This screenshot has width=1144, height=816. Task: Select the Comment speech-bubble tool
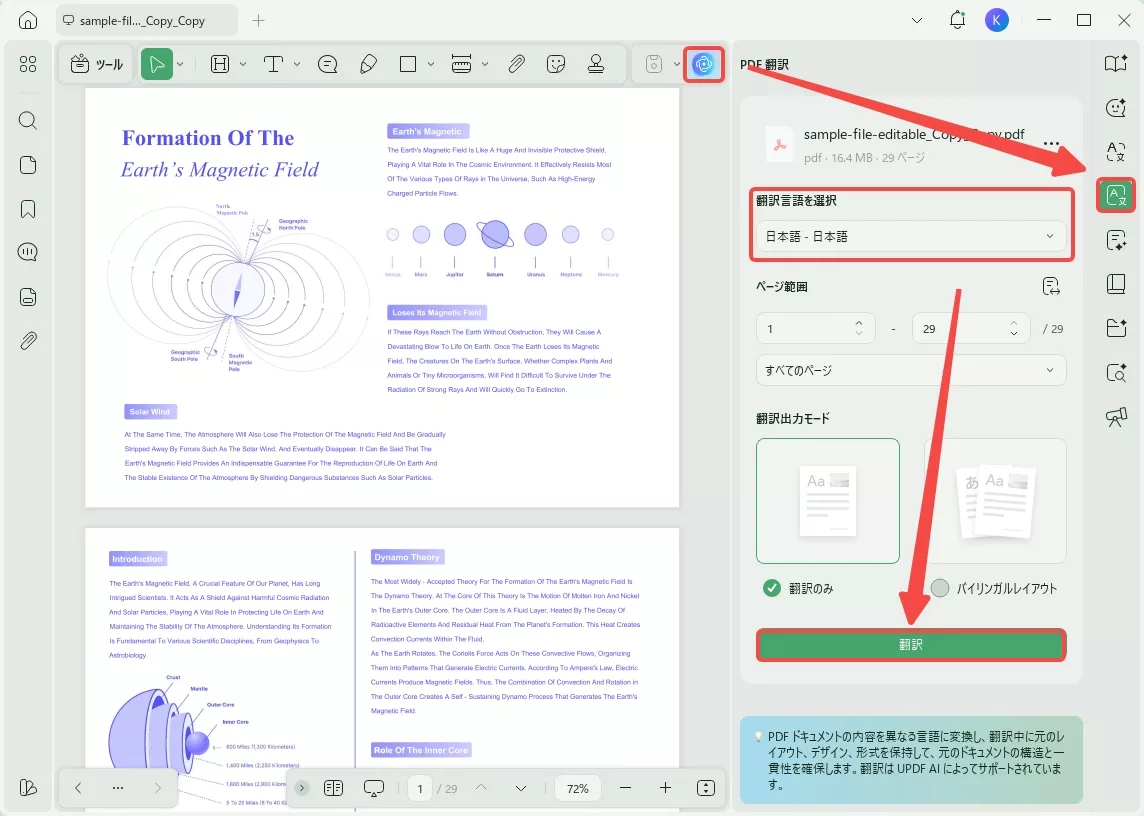coord(327,63)
